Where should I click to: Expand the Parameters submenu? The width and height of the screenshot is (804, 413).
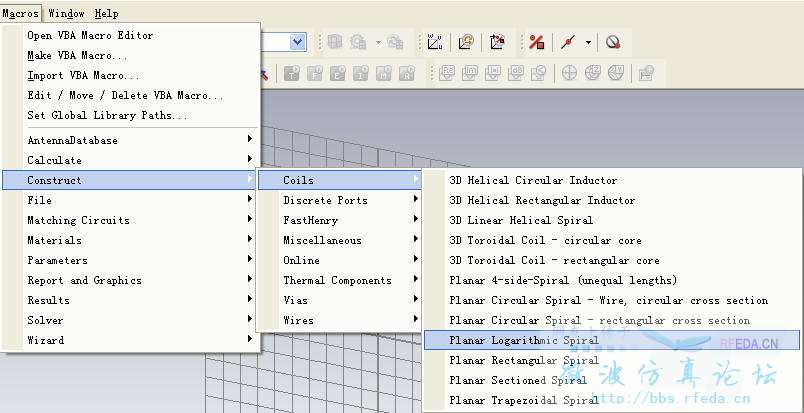click(x=131, y=260)
